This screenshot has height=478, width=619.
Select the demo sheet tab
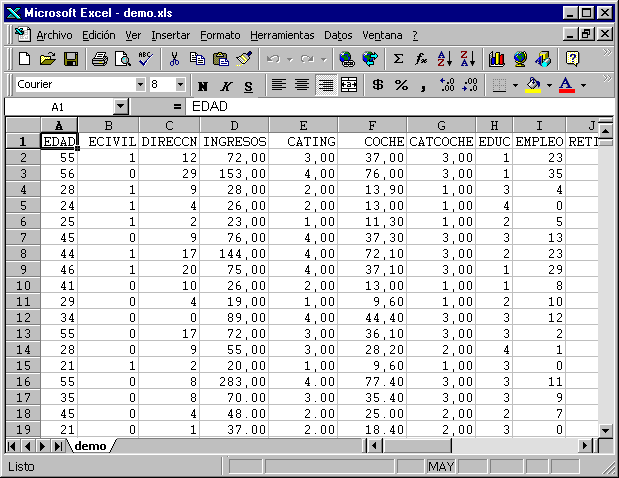[x=90, y=445]
